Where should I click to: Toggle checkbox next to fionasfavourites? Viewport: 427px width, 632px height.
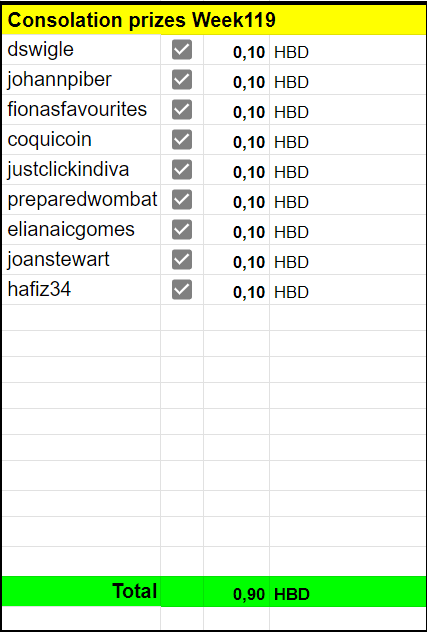point(182,110)
